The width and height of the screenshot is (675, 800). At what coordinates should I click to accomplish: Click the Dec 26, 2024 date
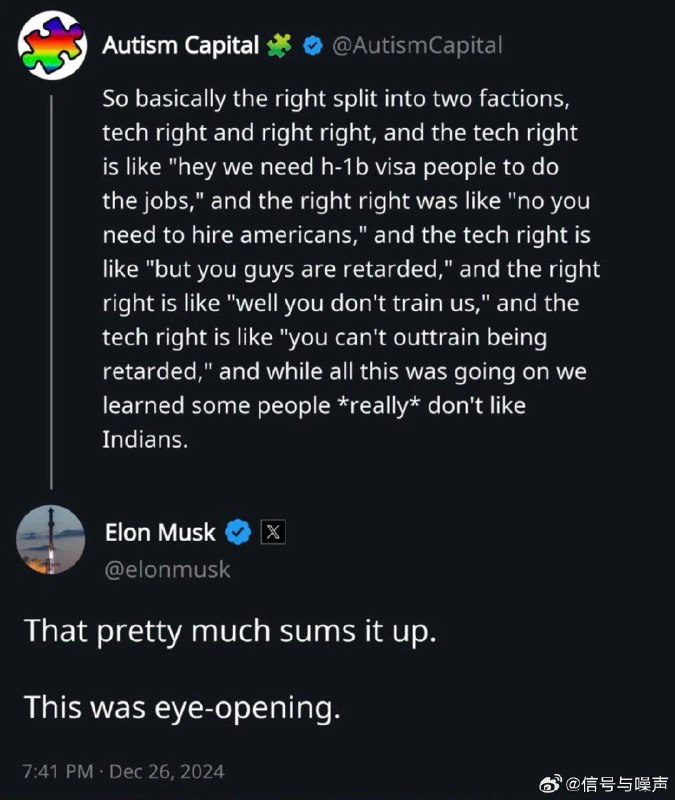(x=166, y=771)
